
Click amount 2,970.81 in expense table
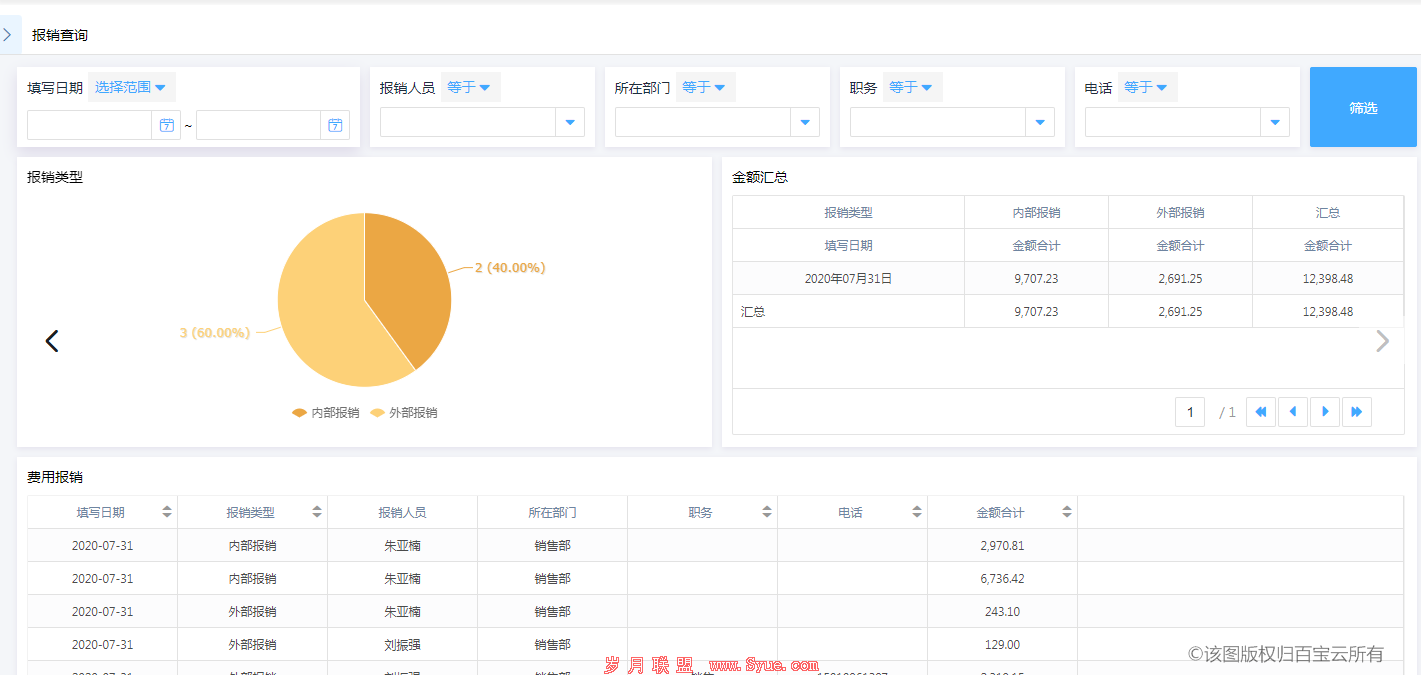(1002, 546)
